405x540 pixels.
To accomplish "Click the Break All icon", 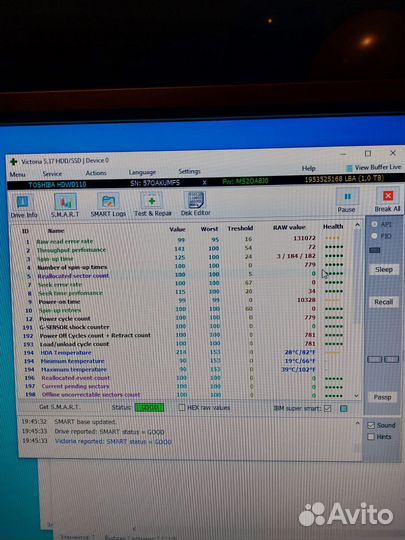I will coord(388,196).
